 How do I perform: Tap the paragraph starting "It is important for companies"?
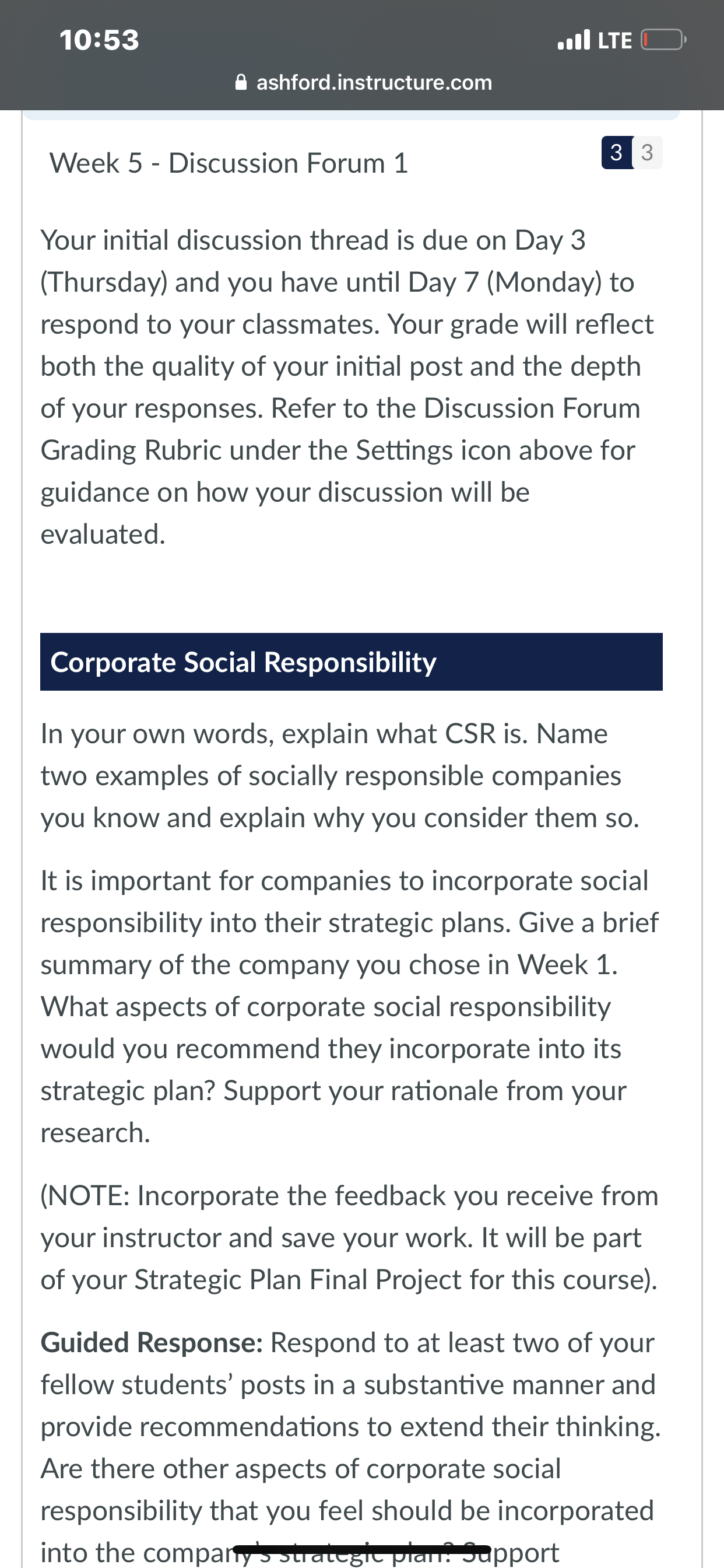tap(350, 1007)
